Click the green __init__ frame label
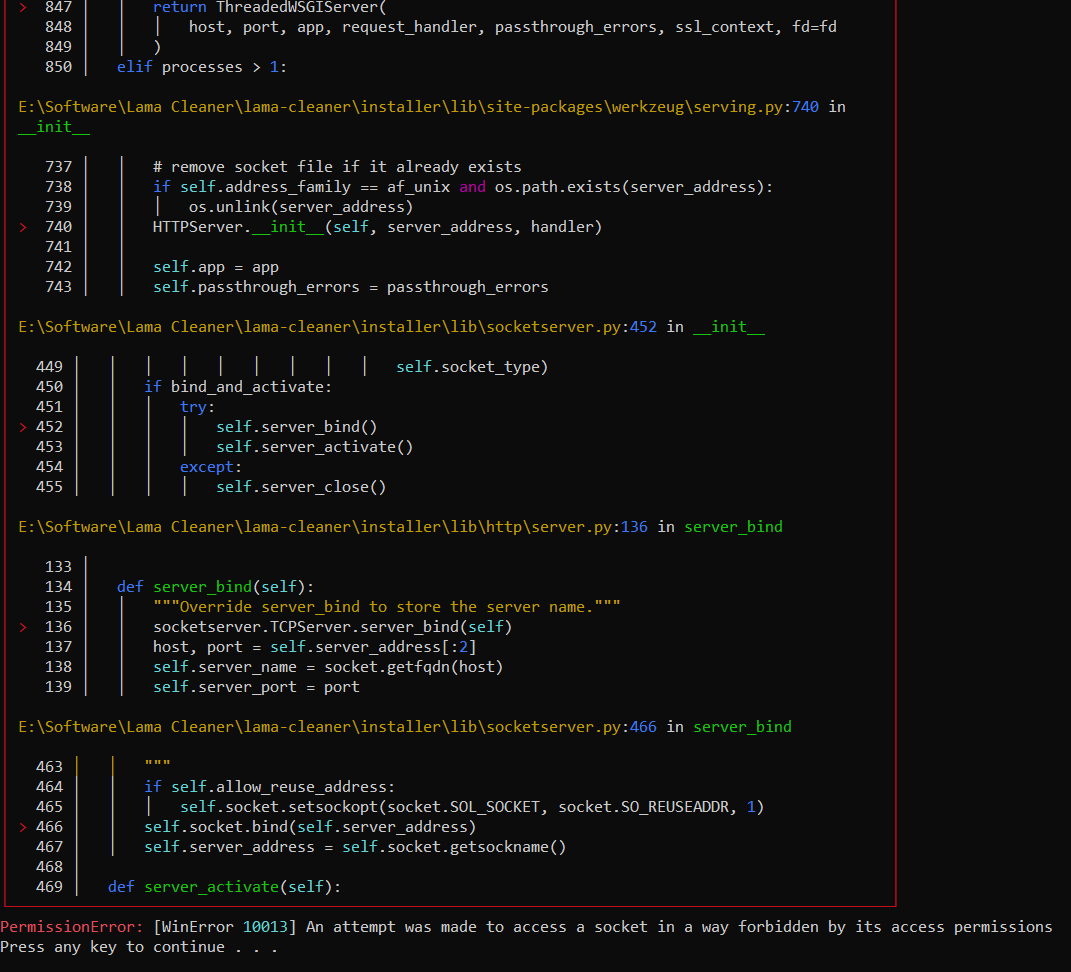 pos(53,126)
